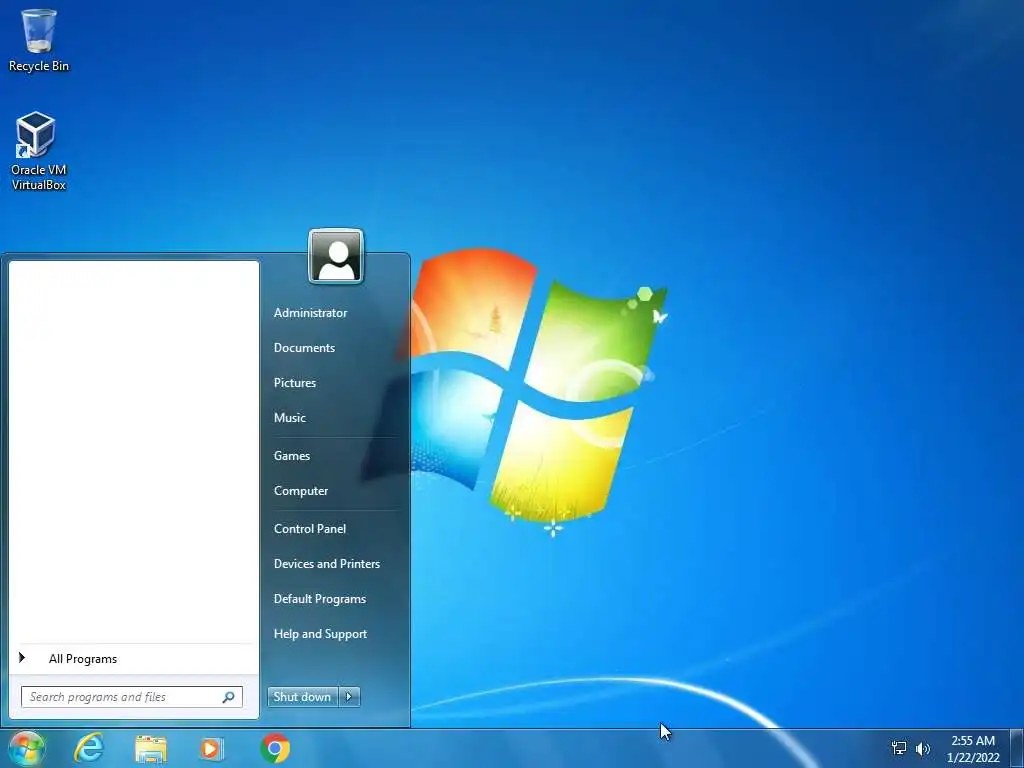The image size is (1024, 768).
Task: Select the Oracle VM VirtualBox shortcut
Action: click(38, 151)
